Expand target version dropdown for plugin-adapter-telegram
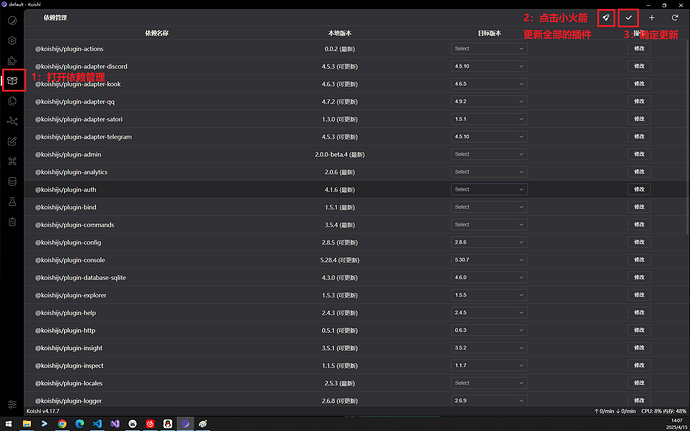 [489, 136]
